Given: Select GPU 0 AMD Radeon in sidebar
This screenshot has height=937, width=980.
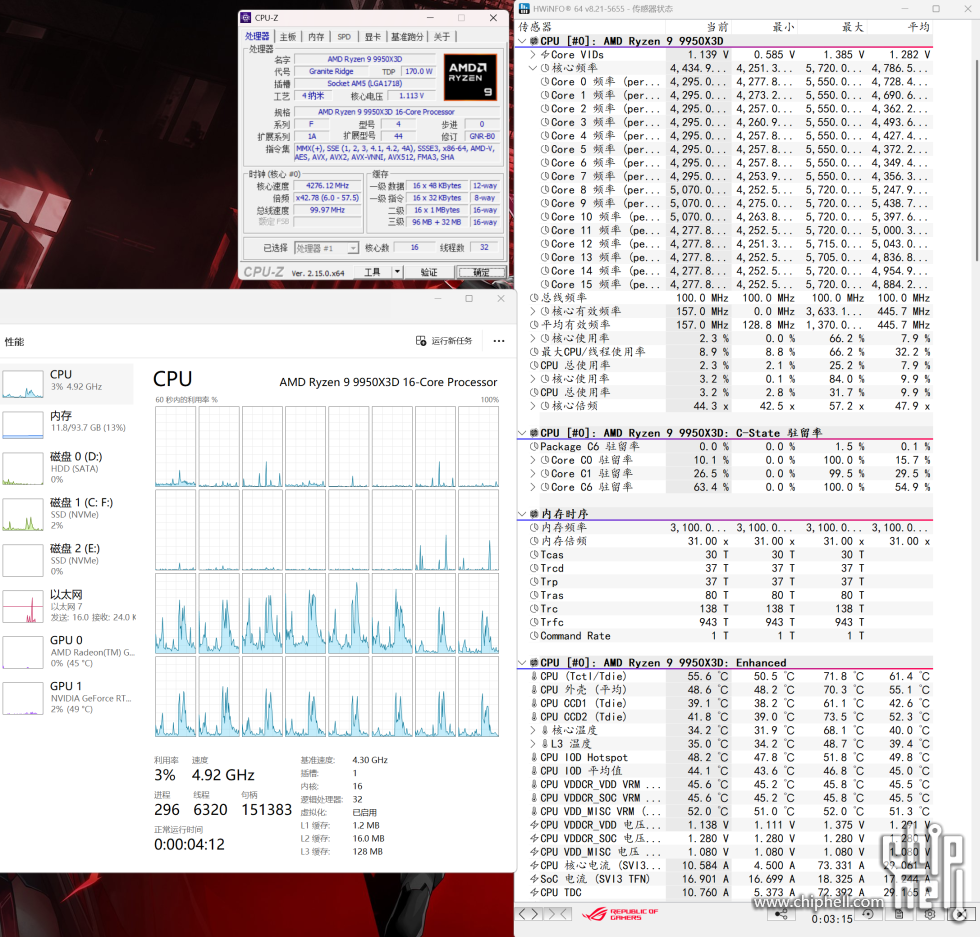Looking at the screenshot, I should coord(67,651).
